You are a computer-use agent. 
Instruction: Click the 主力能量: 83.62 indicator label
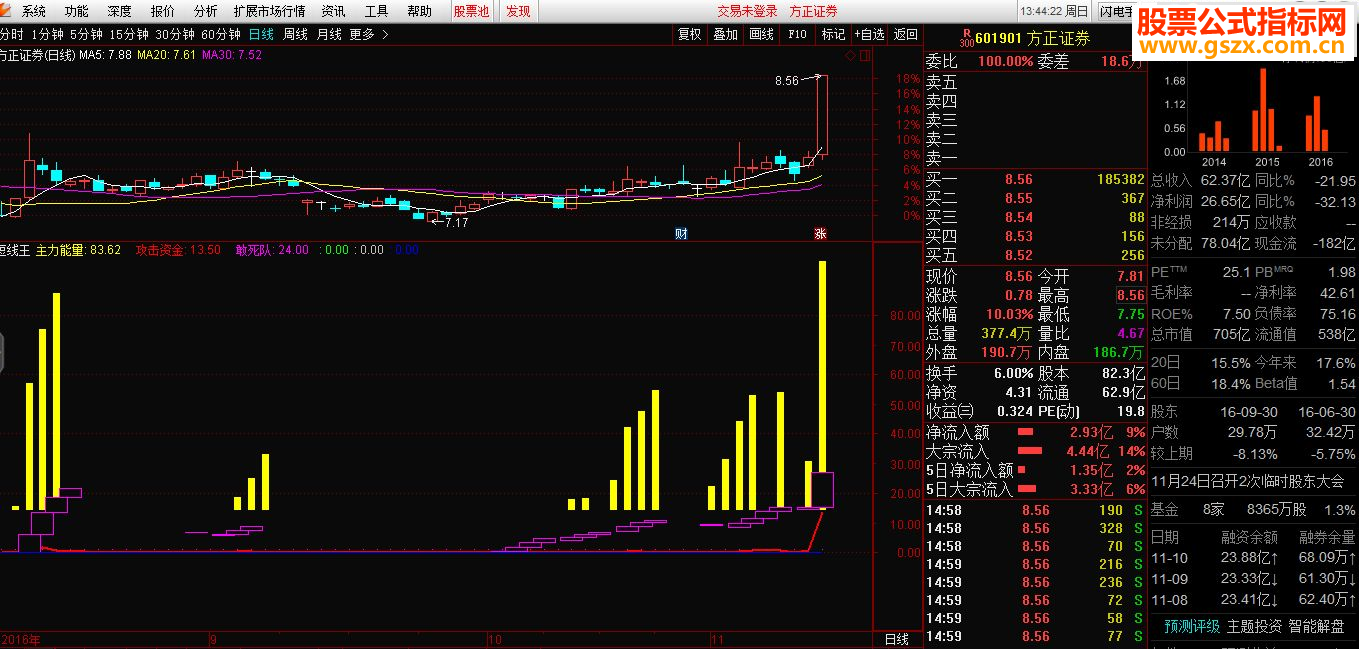(x=78, y=249)
